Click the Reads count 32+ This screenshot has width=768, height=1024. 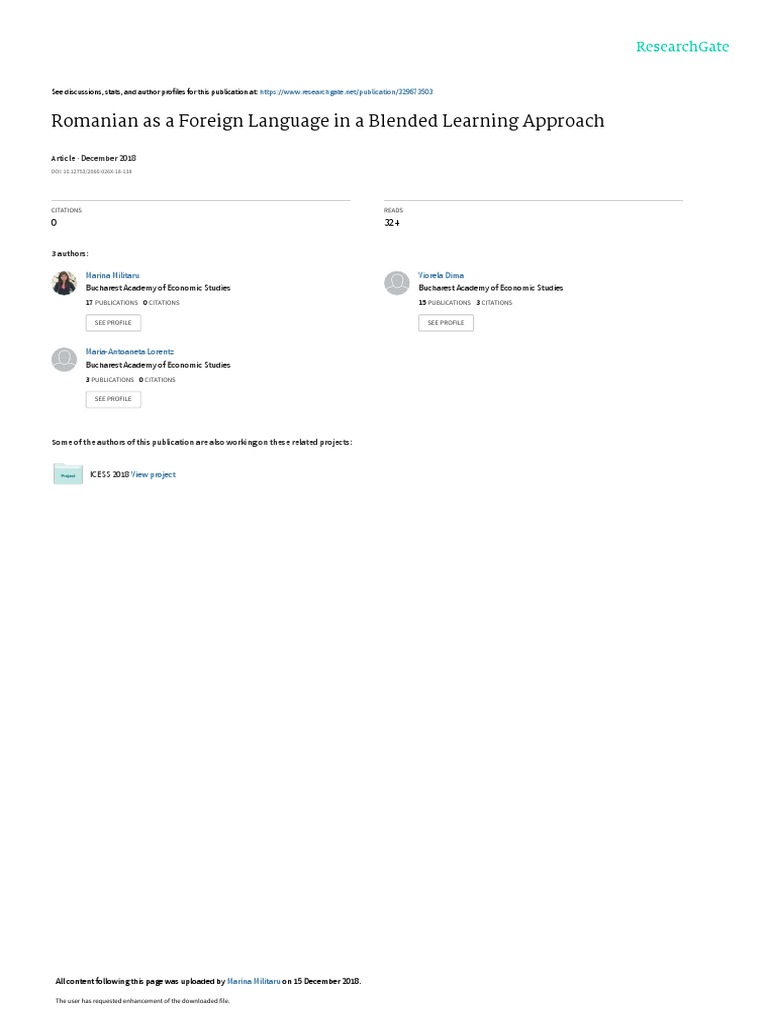(392, 223)
